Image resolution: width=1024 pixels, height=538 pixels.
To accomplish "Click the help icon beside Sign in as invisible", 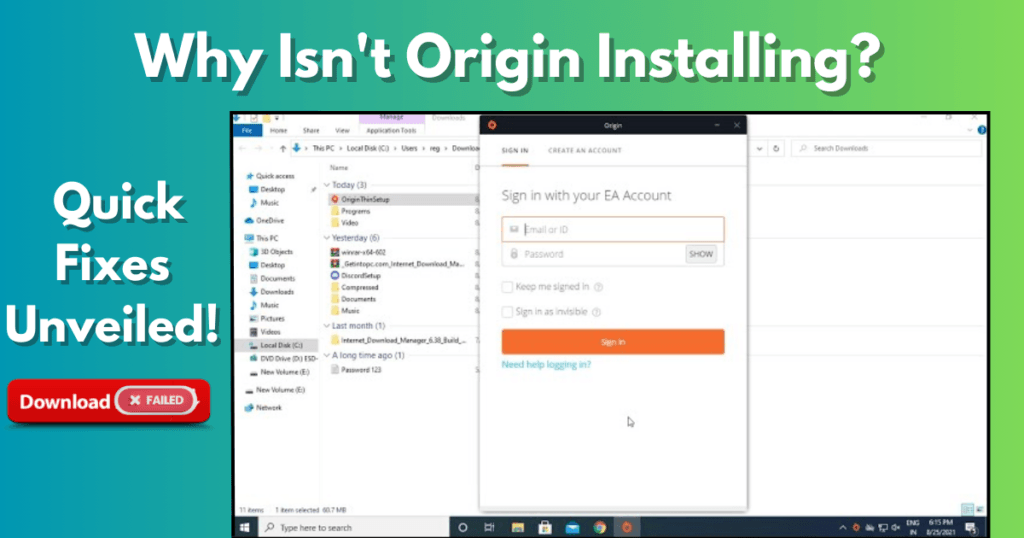I will tap(596, 312).
